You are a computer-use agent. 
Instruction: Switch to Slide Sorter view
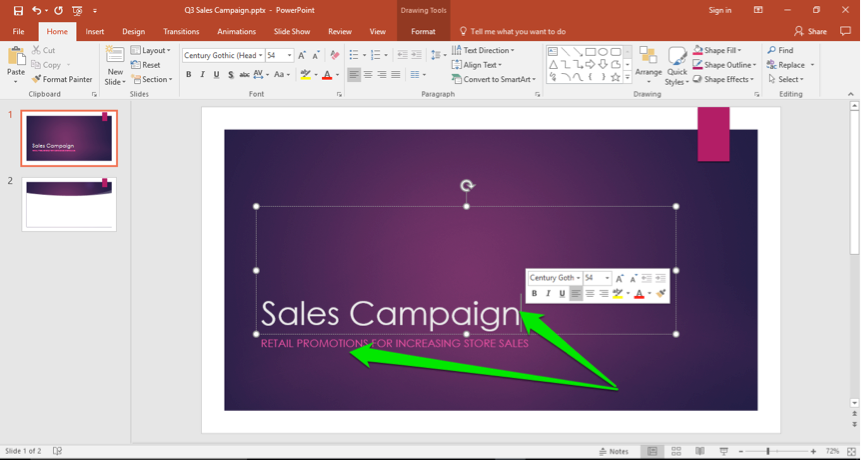pos(676,451)
